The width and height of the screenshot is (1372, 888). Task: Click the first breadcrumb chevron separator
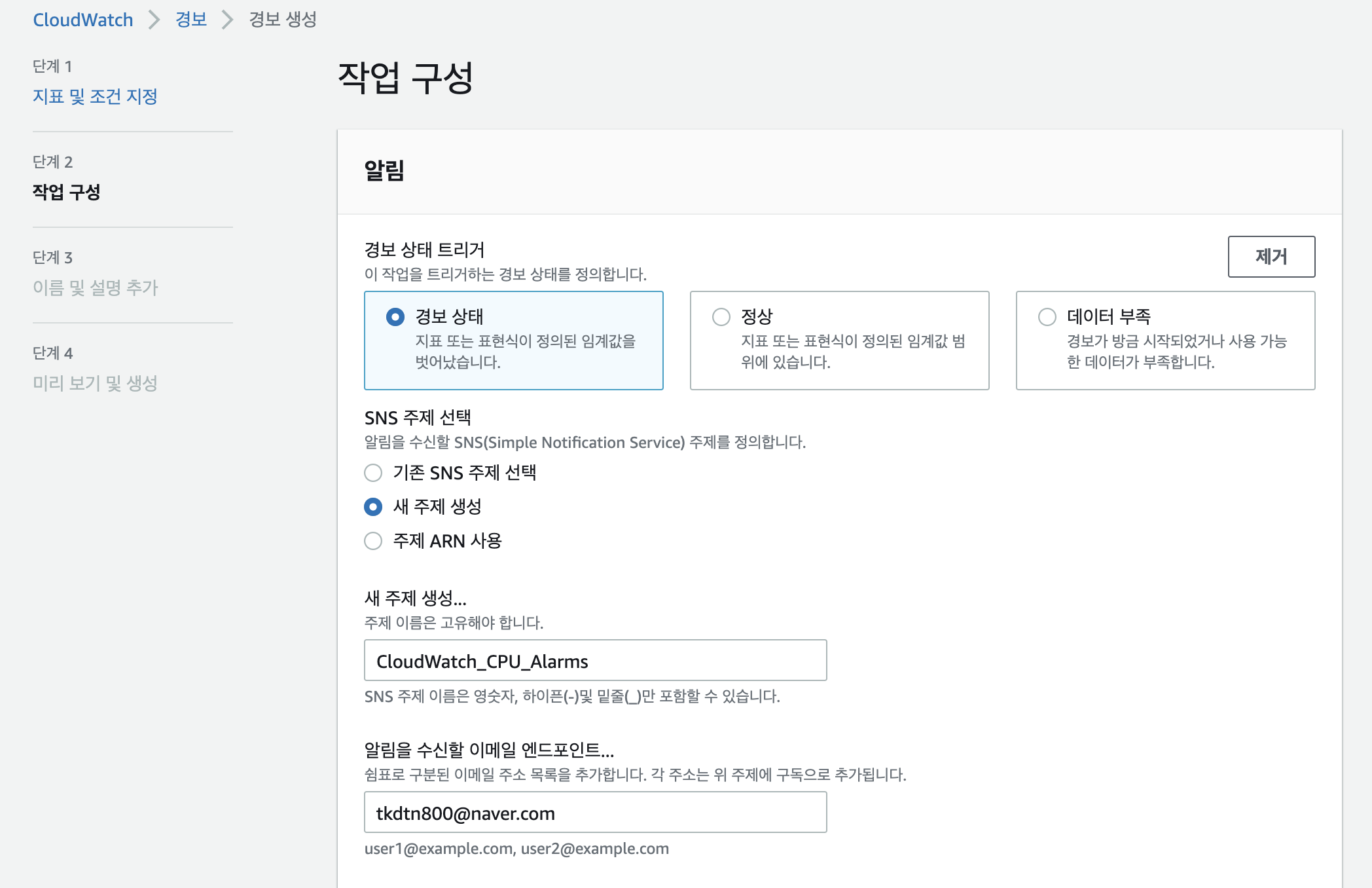coord(154,20)
